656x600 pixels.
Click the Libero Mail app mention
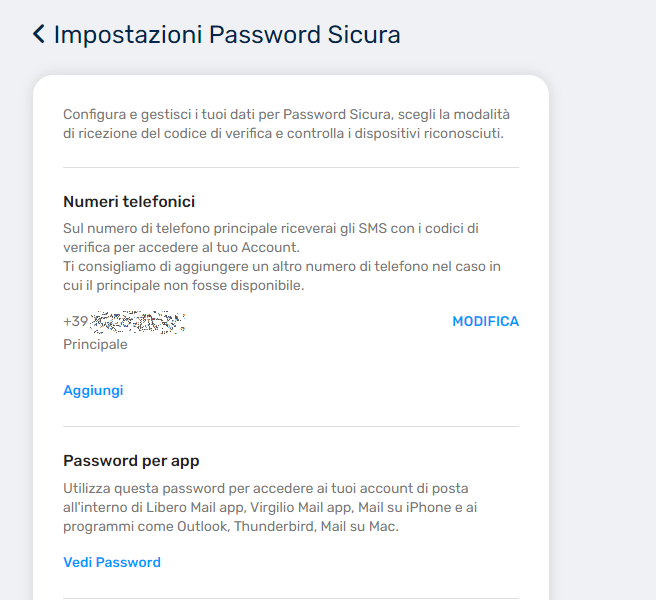tap(195, 507)
